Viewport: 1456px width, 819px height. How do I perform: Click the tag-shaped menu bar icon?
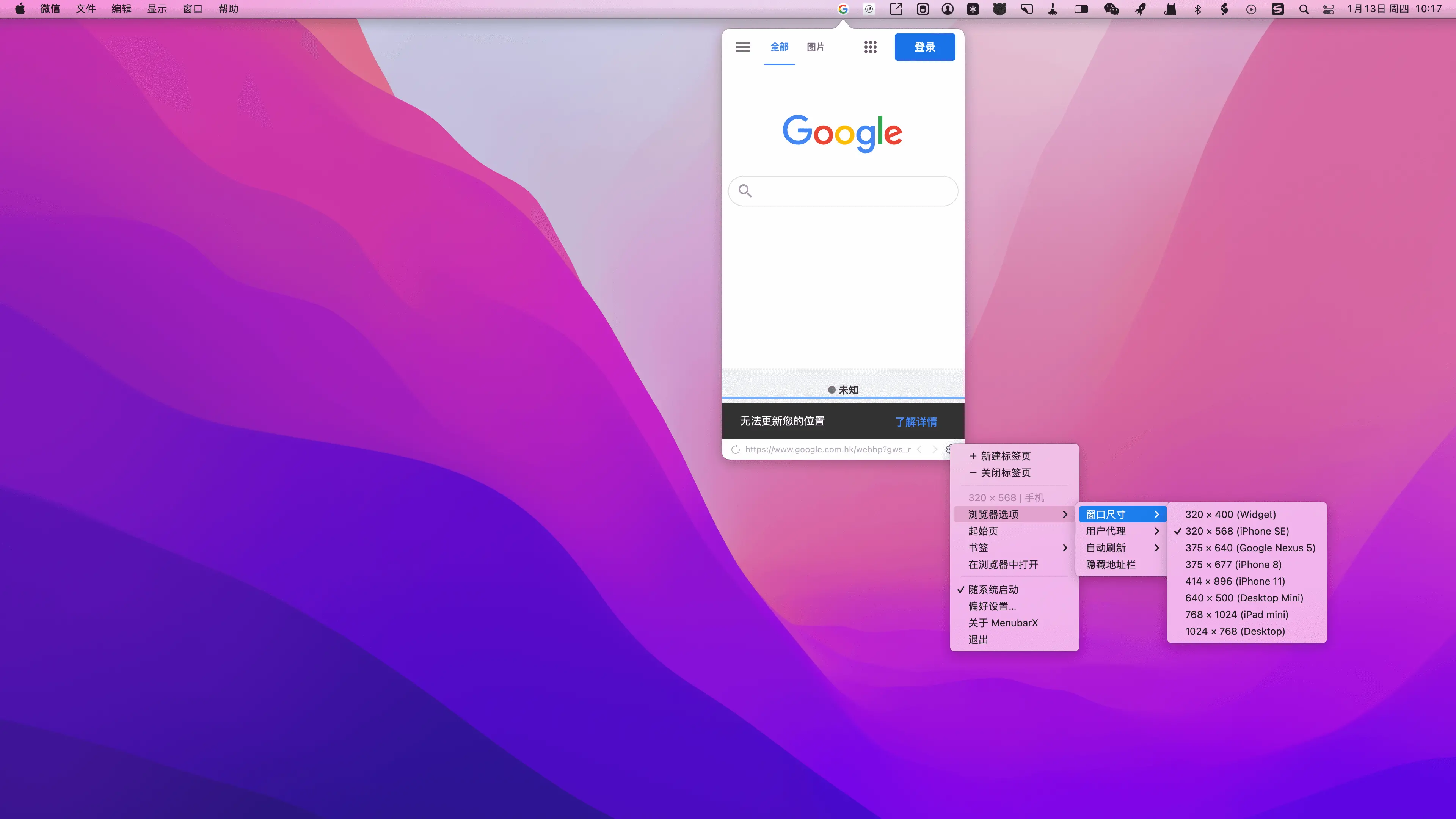1026,9
